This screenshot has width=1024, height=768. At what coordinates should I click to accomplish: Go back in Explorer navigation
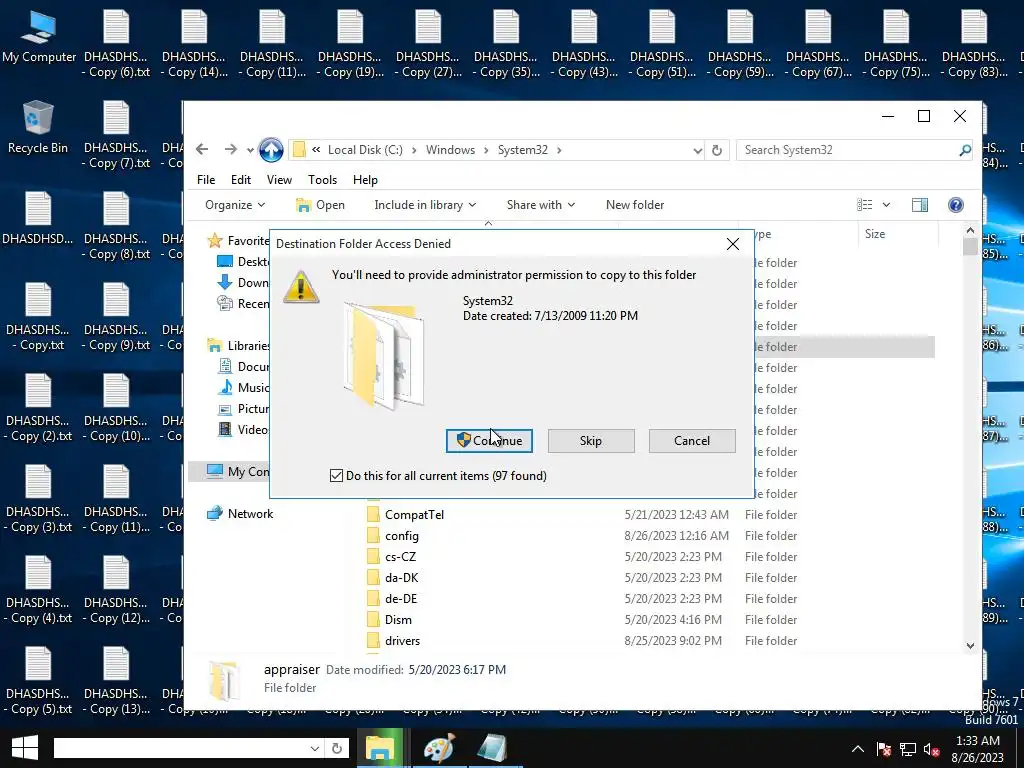pyautogui.click(x=202, y=150)
